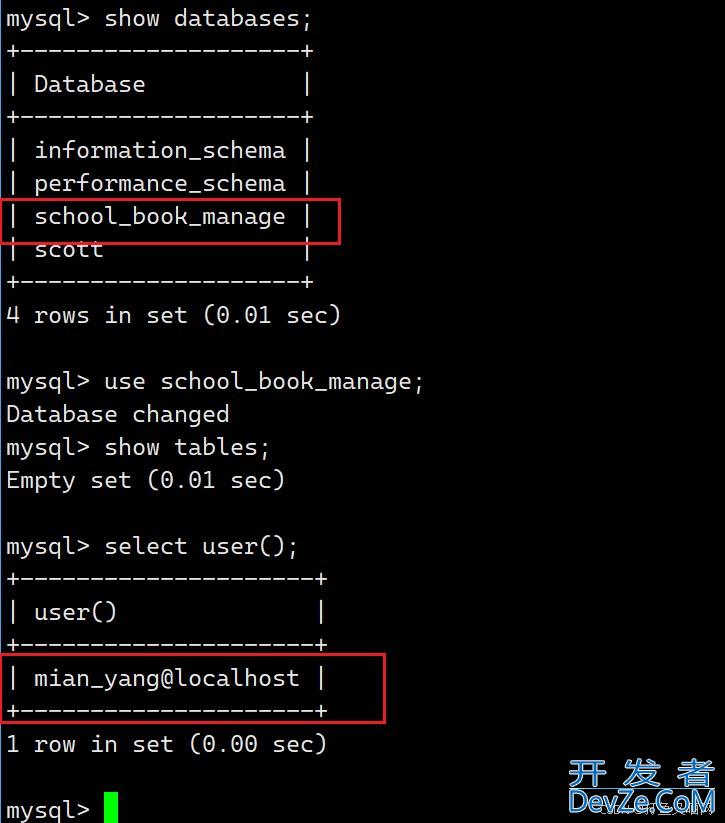Click the 'user()' column header

click(76, 612)
